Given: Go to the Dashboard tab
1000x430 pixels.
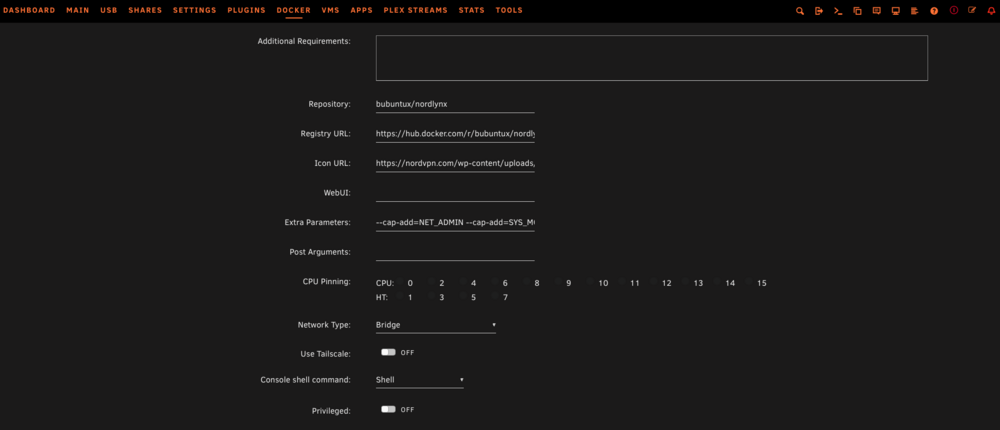Looking at the screenshot, I should coord(29,10).
